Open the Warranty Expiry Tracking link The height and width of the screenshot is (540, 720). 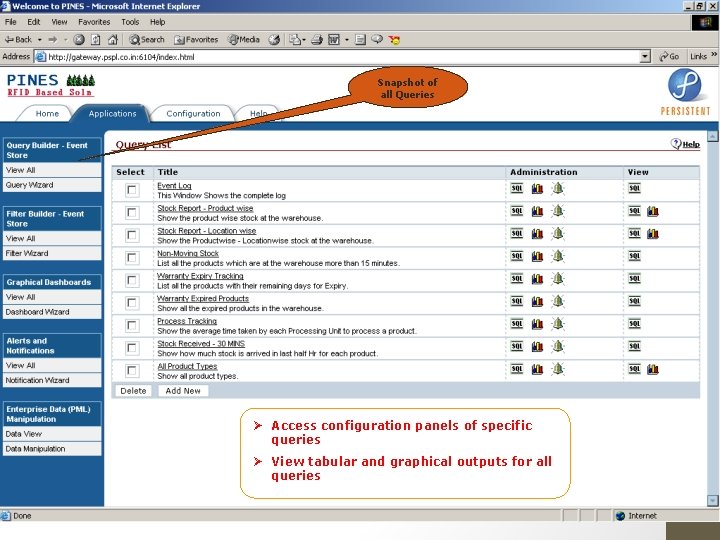coord(200,276)
